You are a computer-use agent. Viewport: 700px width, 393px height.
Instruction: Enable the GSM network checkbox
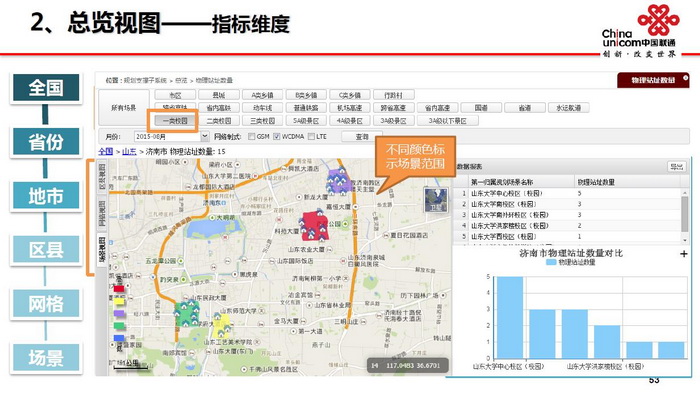tap(252, 136)
